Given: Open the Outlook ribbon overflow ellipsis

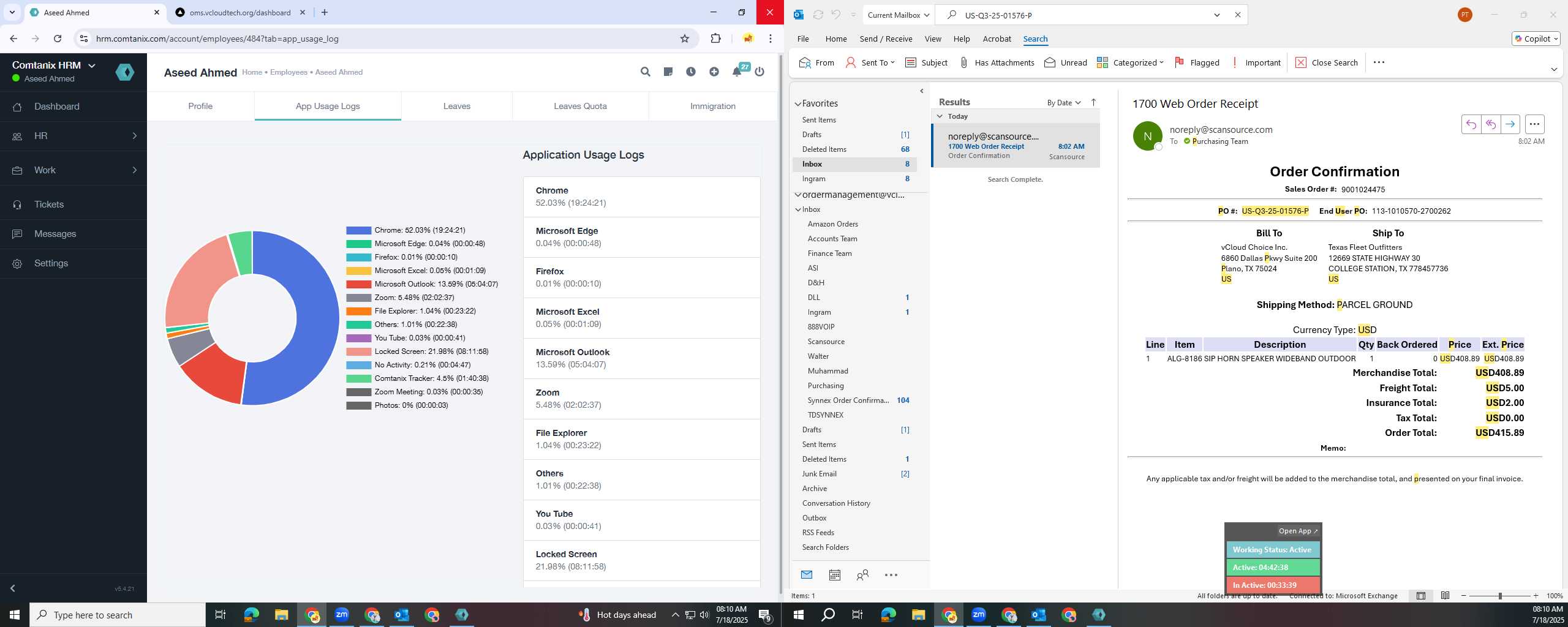Looking at the screenshot, I should pos(1379,62).
